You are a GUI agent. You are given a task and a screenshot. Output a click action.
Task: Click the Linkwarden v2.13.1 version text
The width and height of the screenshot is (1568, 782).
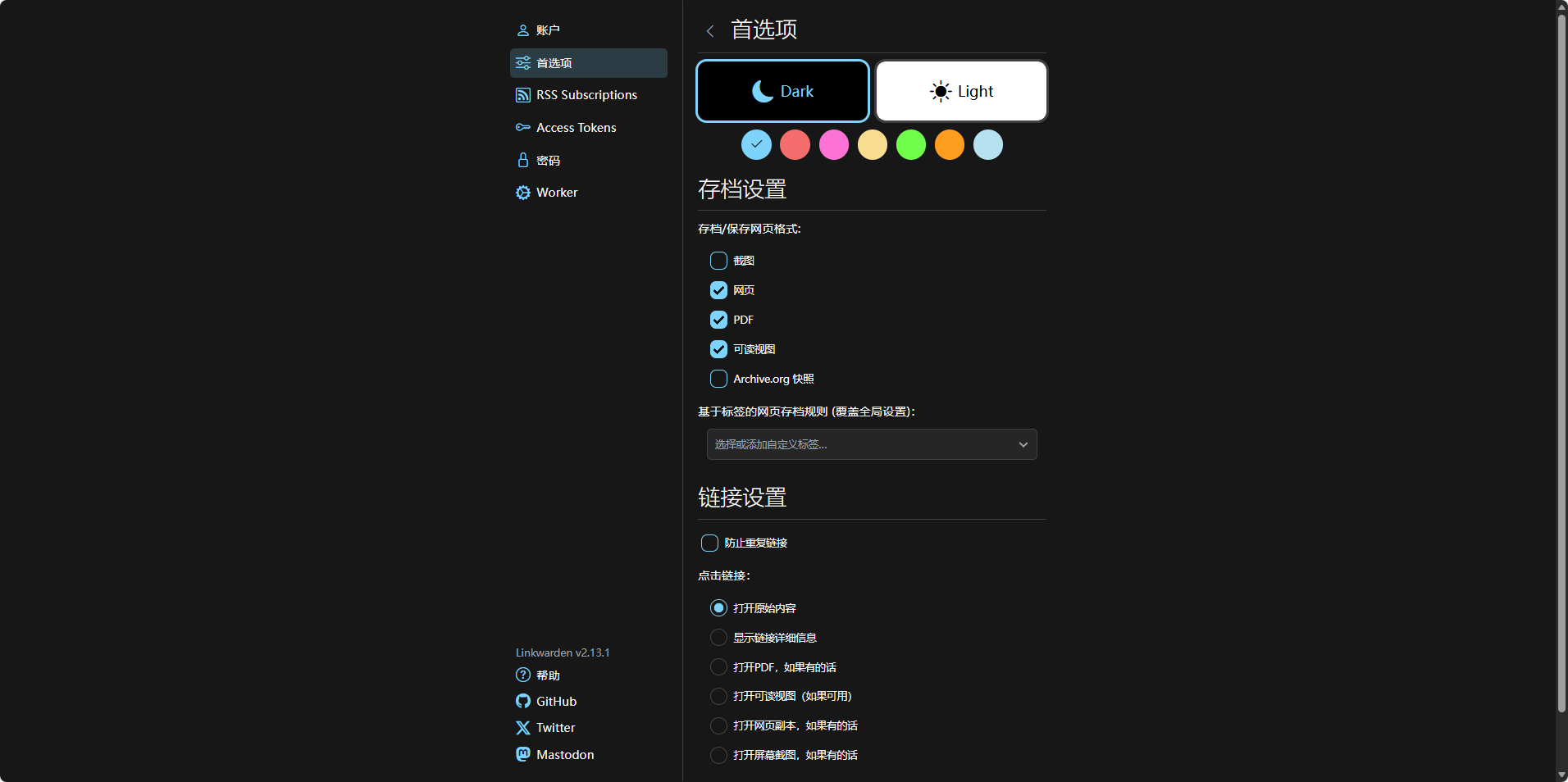[563, 652]
